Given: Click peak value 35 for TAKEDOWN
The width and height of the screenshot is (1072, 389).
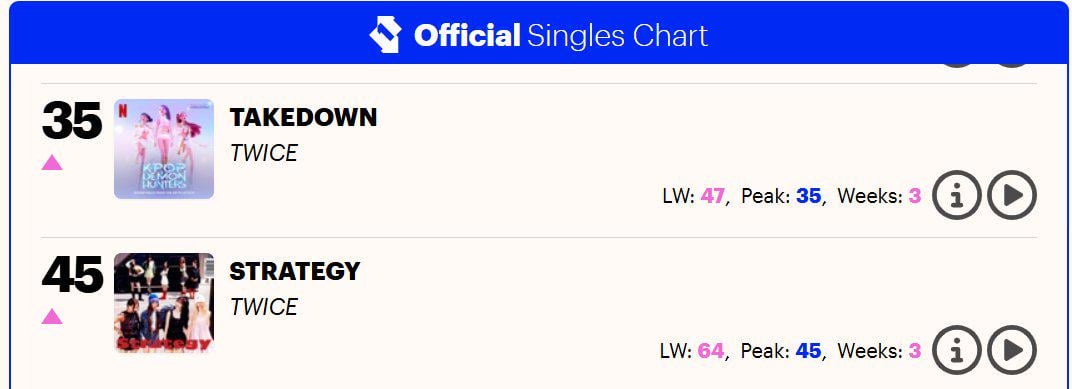Looking at the screenshot, I should click(x=808, y=196).
